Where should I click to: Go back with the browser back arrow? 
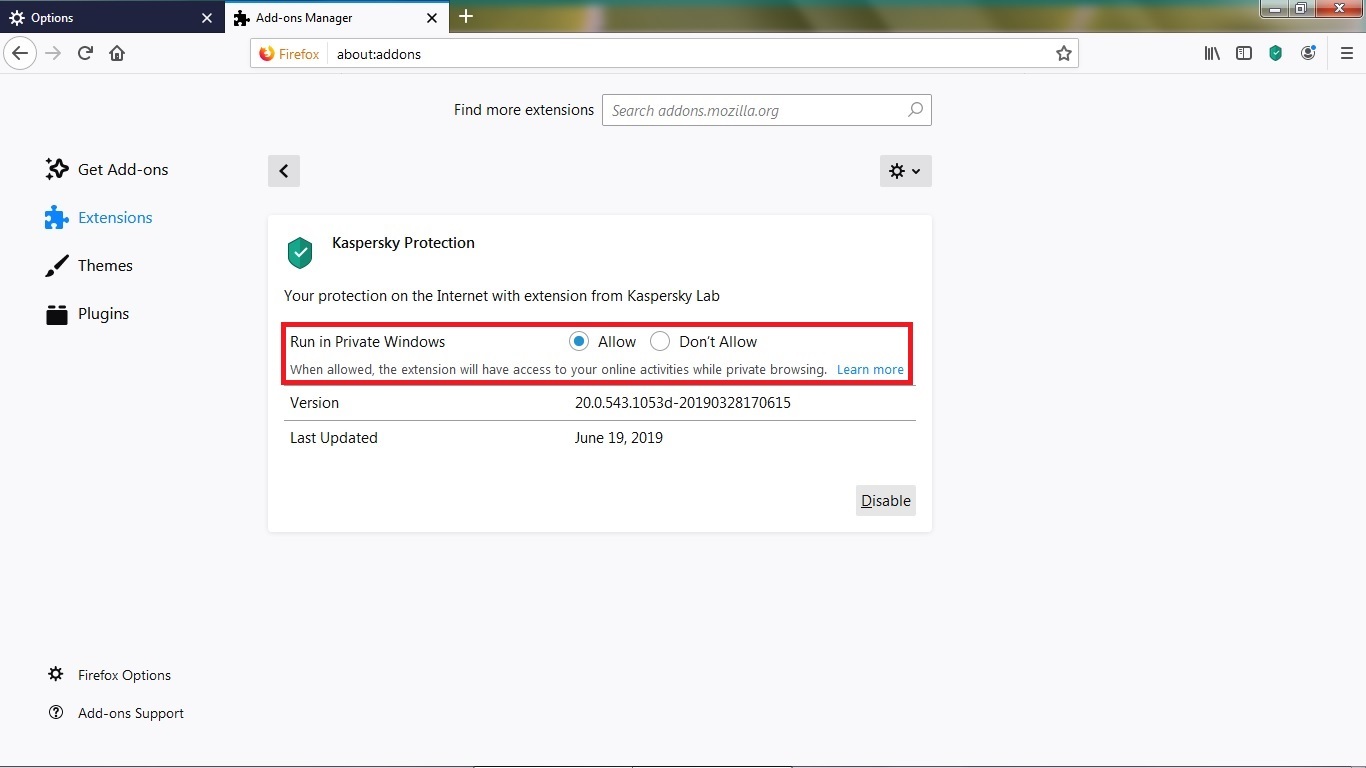pyautogui.click(x=20, y=53)
